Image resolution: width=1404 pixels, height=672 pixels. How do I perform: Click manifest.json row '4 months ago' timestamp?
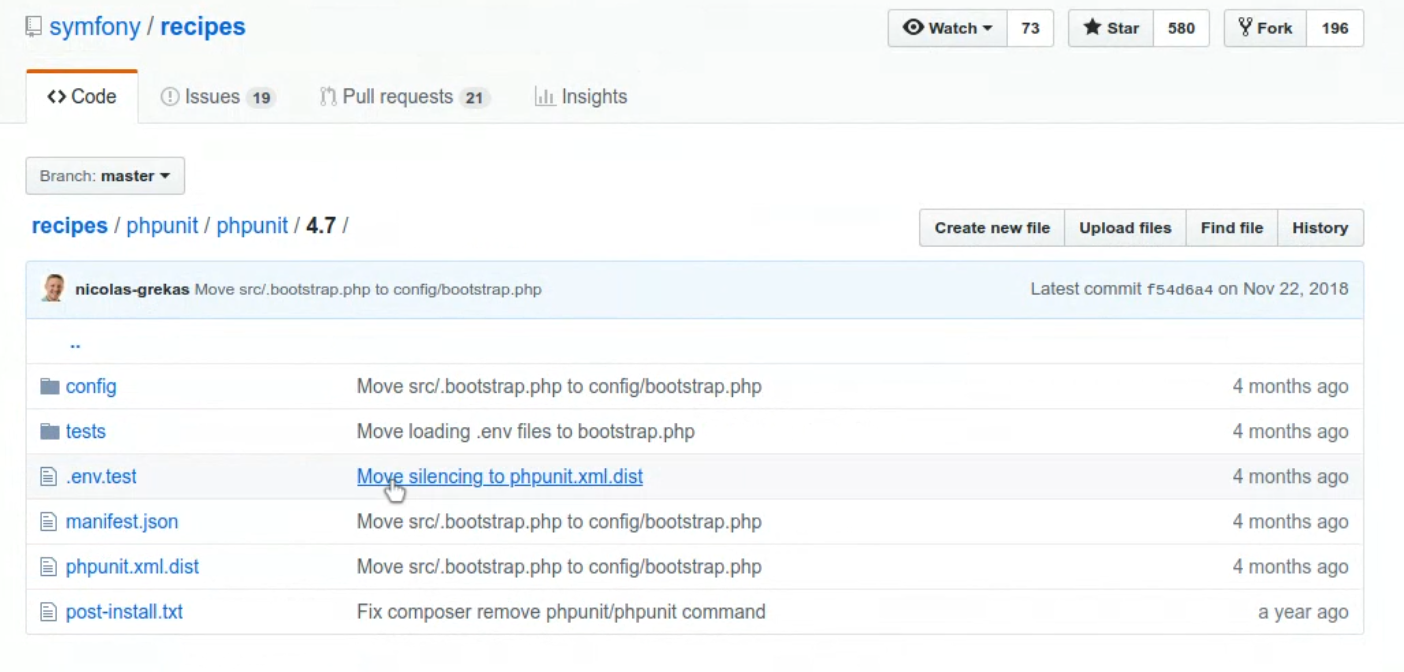pos(1290,521)
